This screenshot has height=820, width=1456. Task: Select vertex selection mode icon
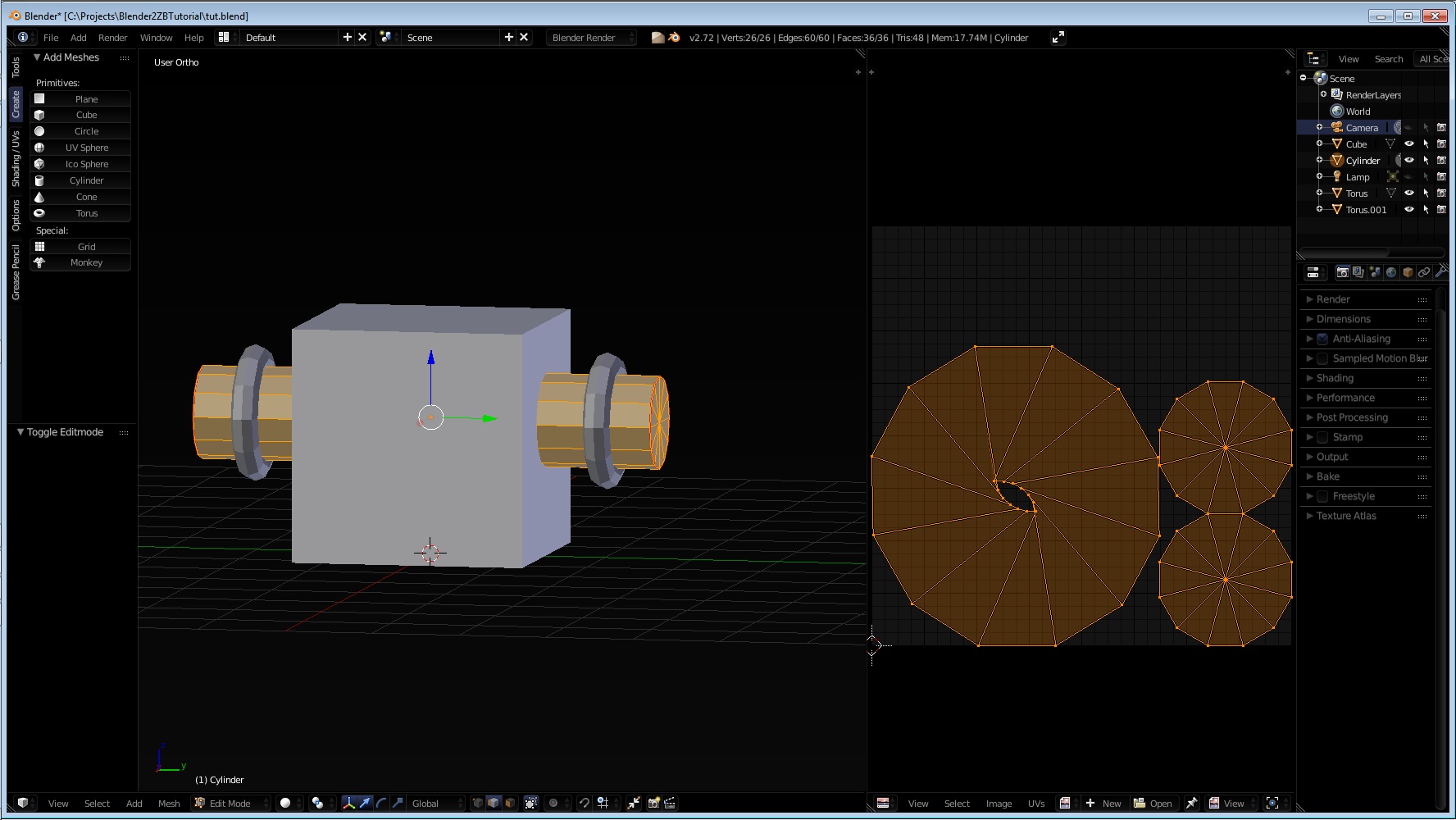click(x=477, y=804)
